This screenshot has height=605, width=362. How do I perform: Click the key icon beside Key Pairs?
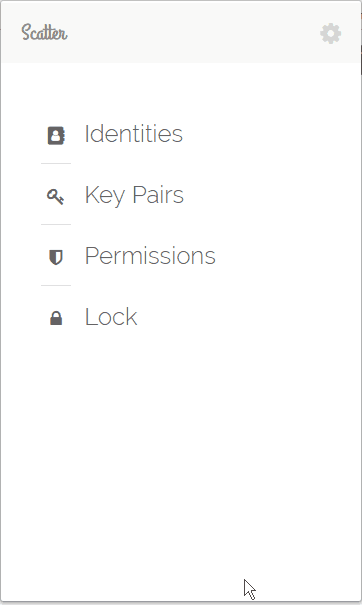tap(56, 196)
